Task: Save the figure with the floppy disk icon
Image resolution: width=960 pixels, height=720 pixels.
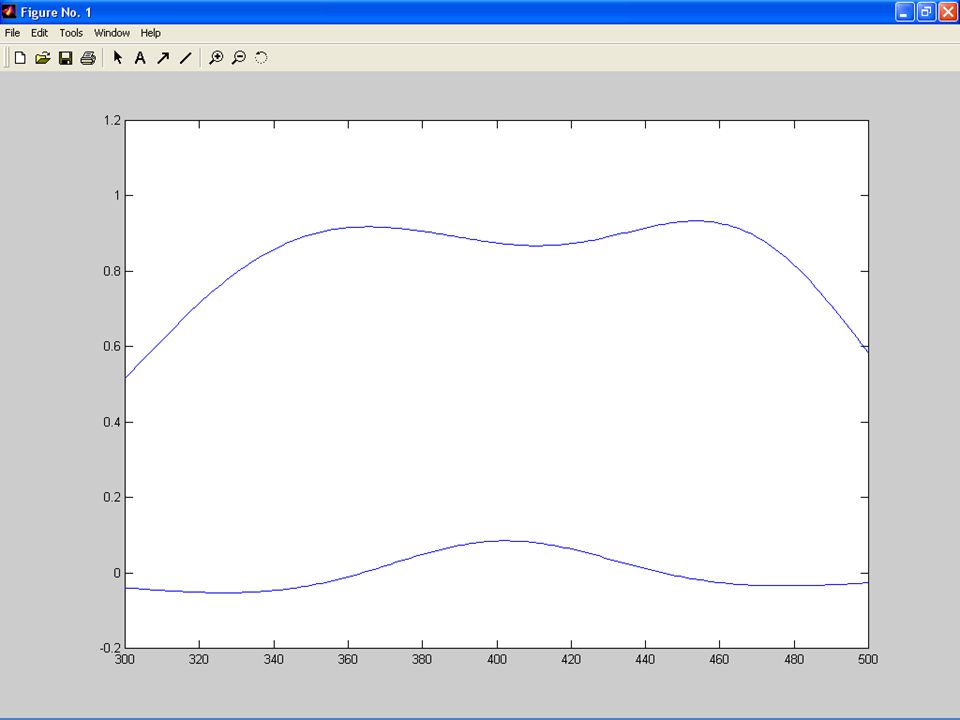Action: click(x=65, y=58)
